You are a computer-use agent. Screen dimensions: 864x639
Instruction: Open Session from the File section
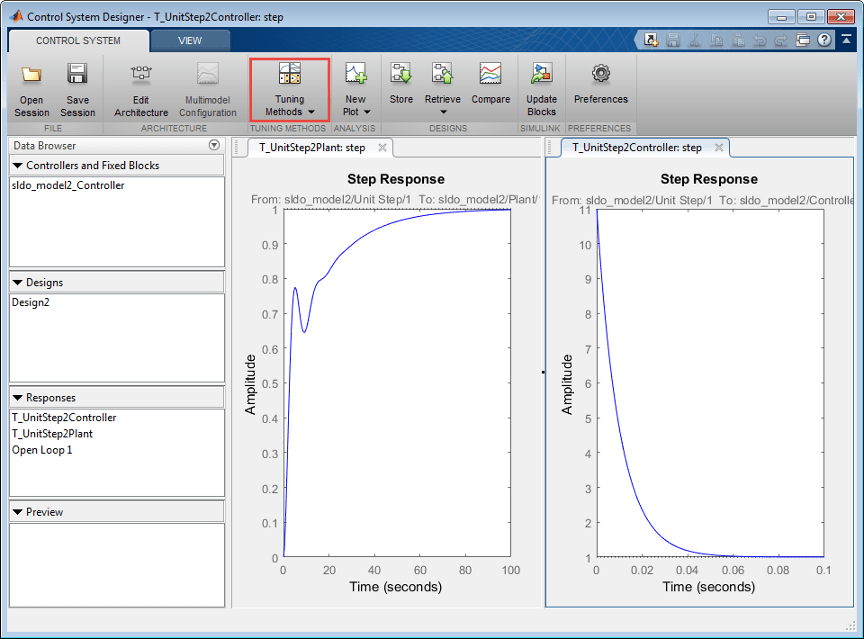click(31, 90)
